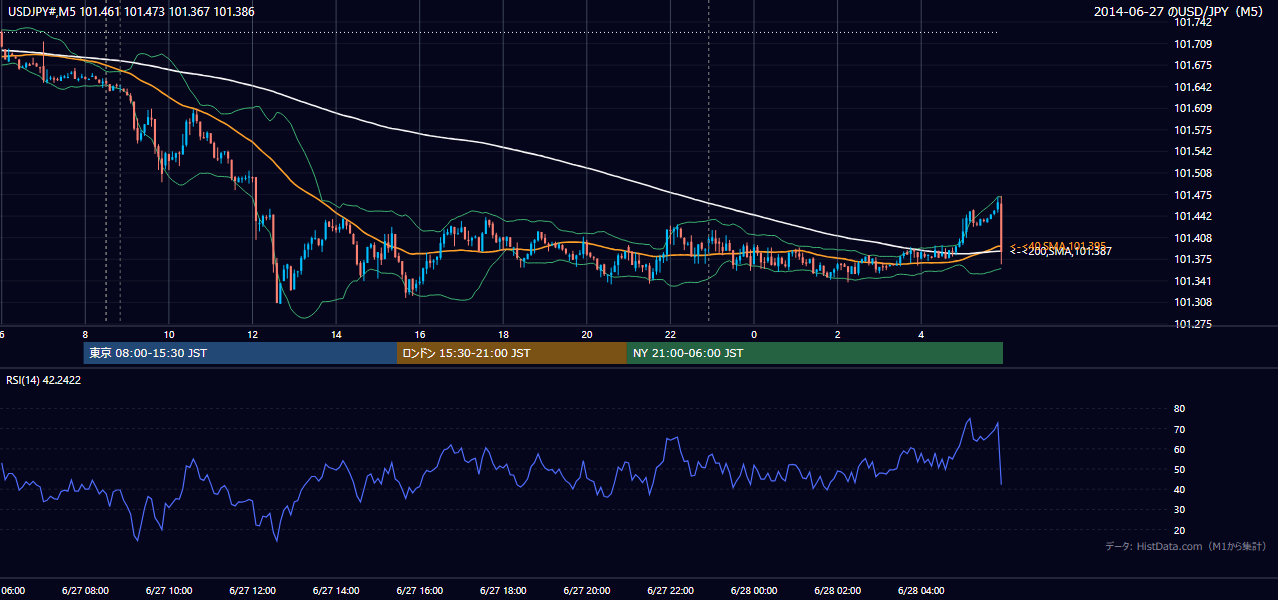
Task: Select the NY 21:00-06:00 JST session bar
Action: (815, 353)
